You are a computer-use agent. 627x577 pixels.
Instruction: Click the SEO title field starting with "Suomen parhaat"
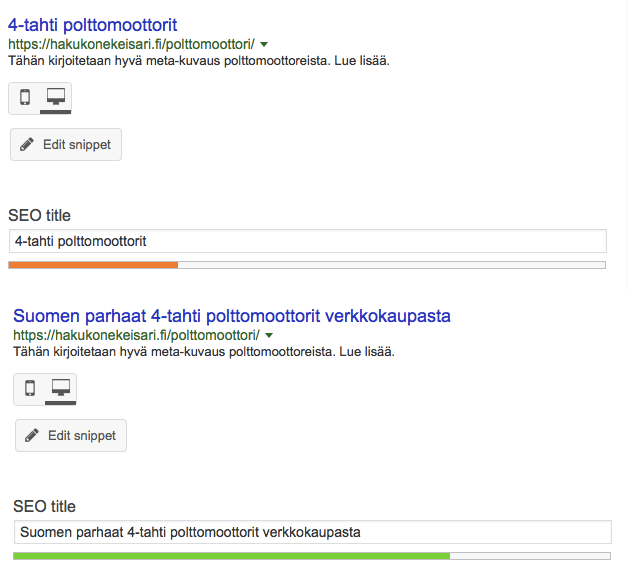coord(312,532)
